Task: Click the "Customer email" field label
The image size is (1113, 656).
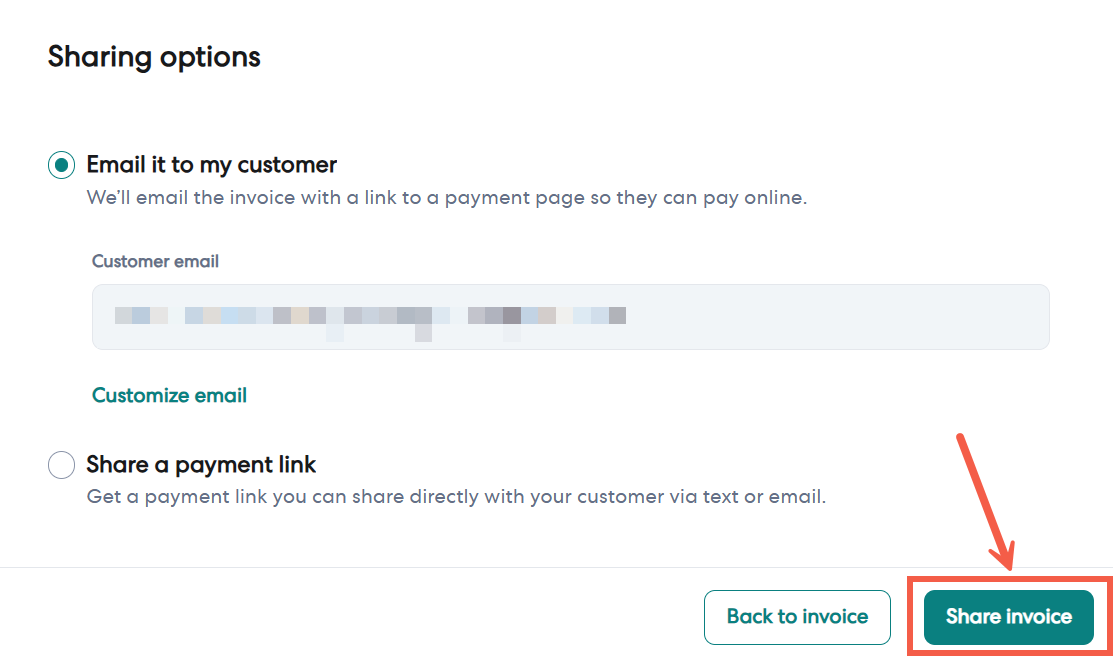Action: (x=155, y=261)
